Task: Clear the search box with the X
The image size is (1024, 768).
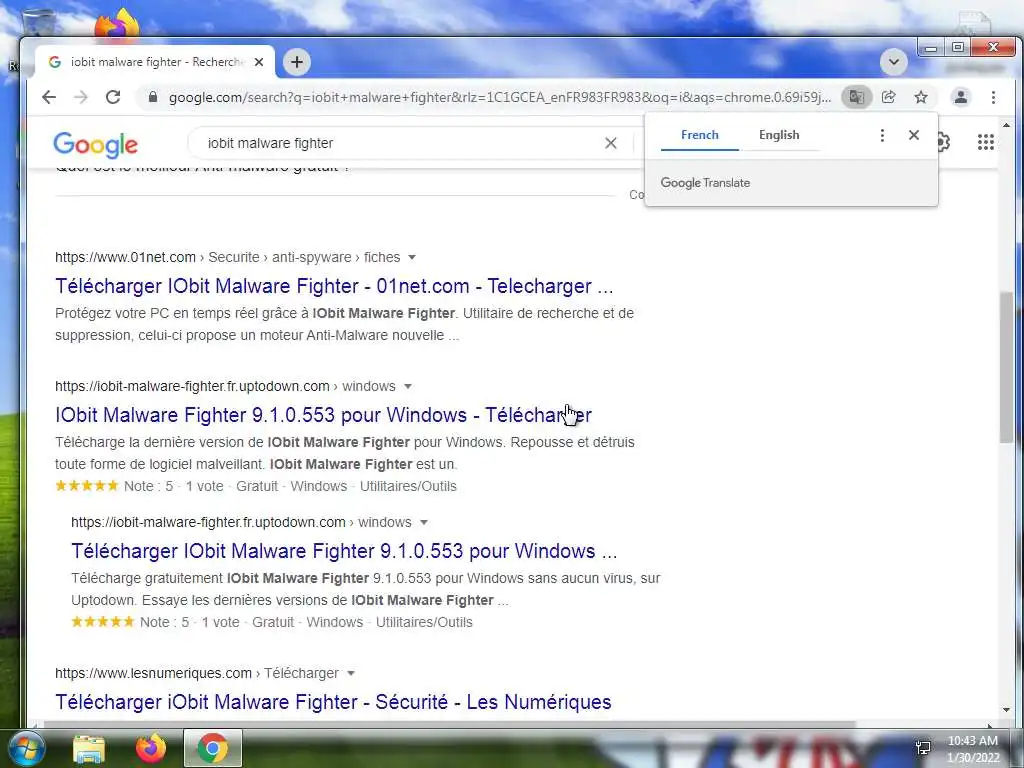Action: 611,143
